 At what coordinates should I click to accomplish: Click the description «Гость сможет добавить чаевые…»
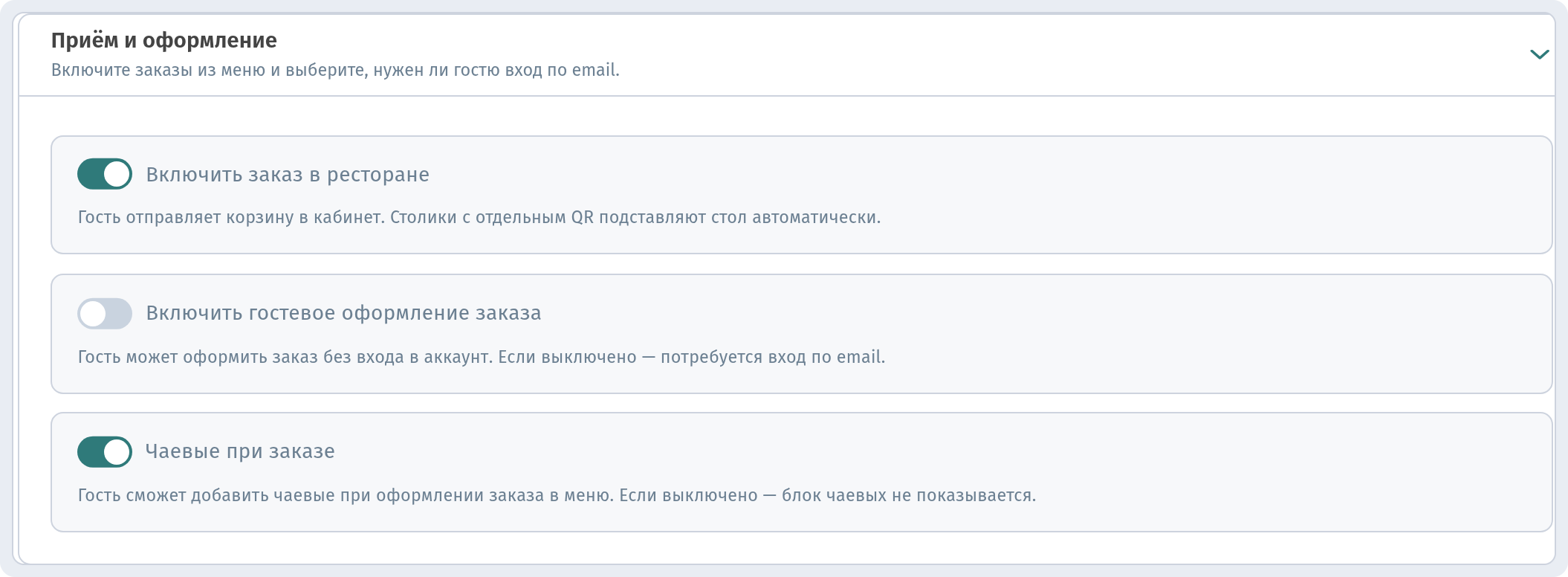(x=557, y=495)
